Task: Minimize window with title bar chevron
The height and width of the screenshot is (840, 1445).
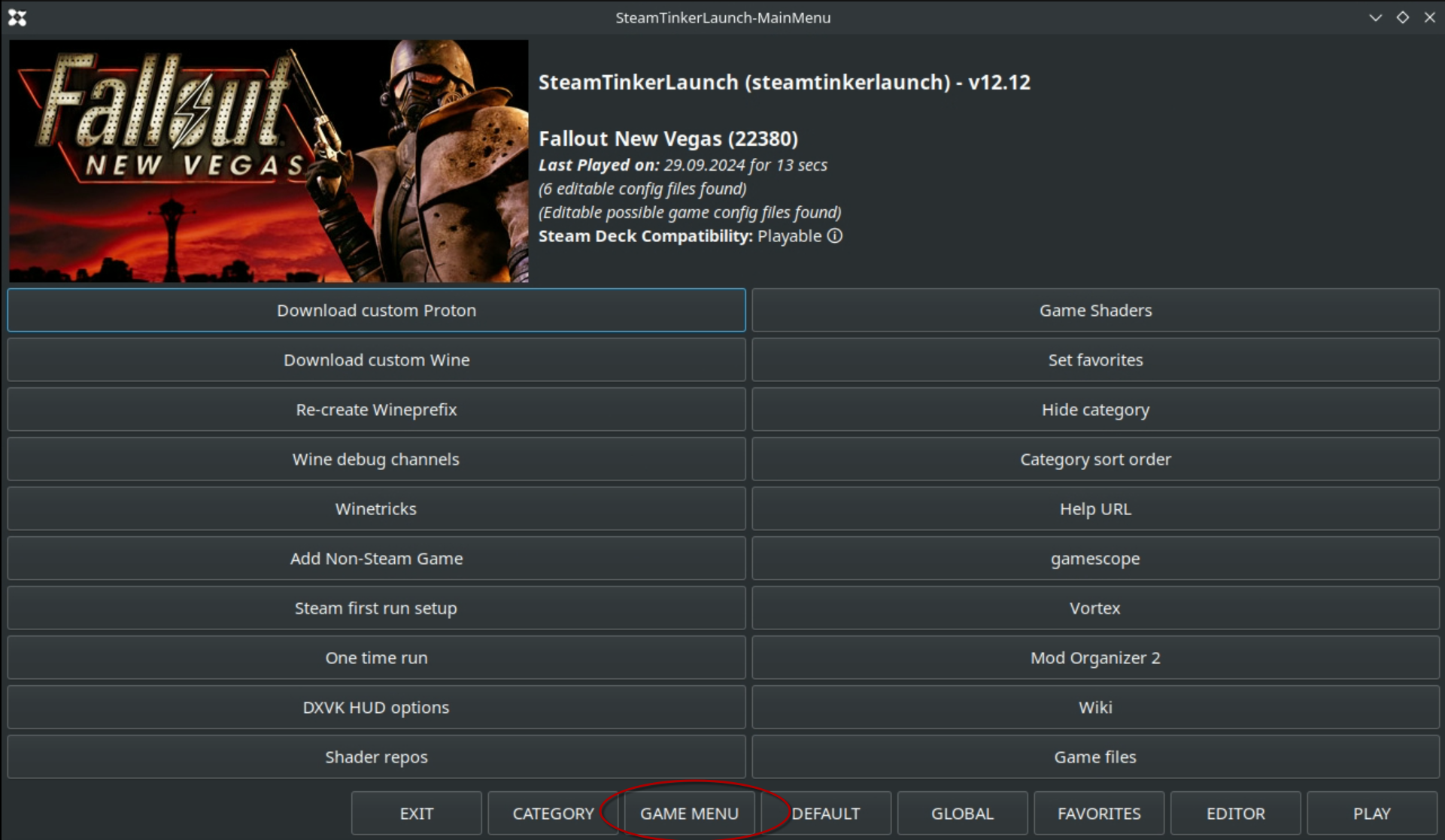Action: pyautogui.click(x=1375, y=17)
